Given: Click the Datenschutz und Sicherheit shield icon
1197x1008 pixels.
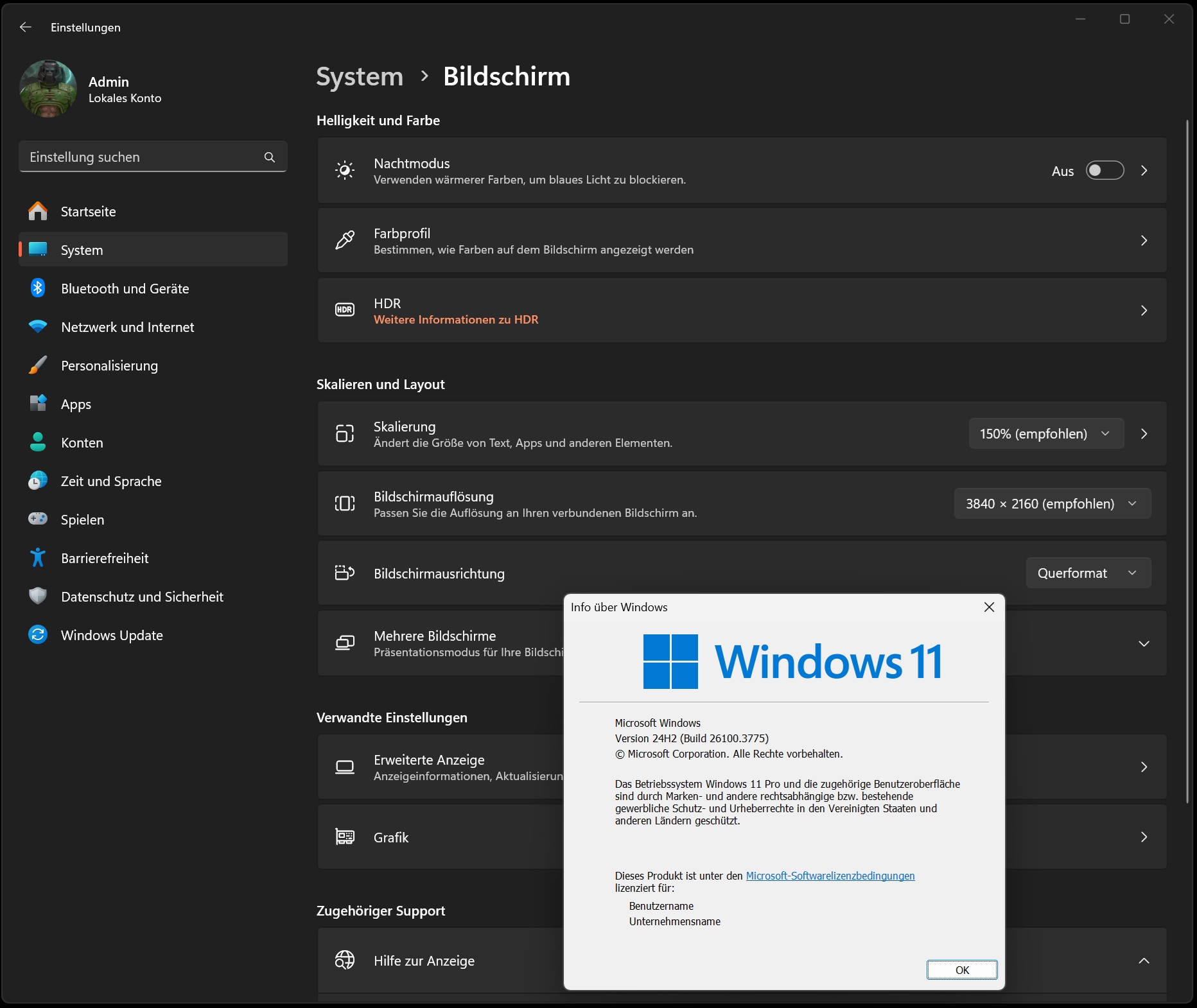Looking at the screenshot, I should pyautogui.click(x=38, y=596).
